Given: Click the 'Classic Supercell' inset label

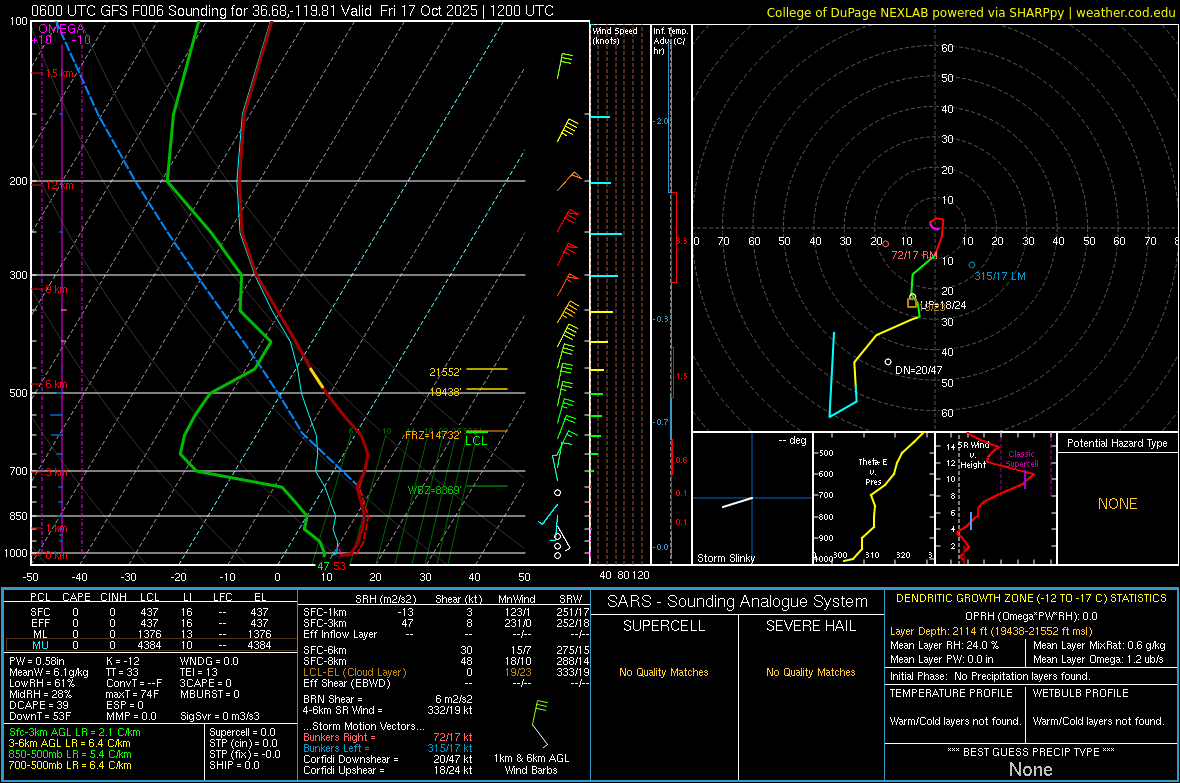Looking at the screenshot, I should click(x=1022, y=459).
